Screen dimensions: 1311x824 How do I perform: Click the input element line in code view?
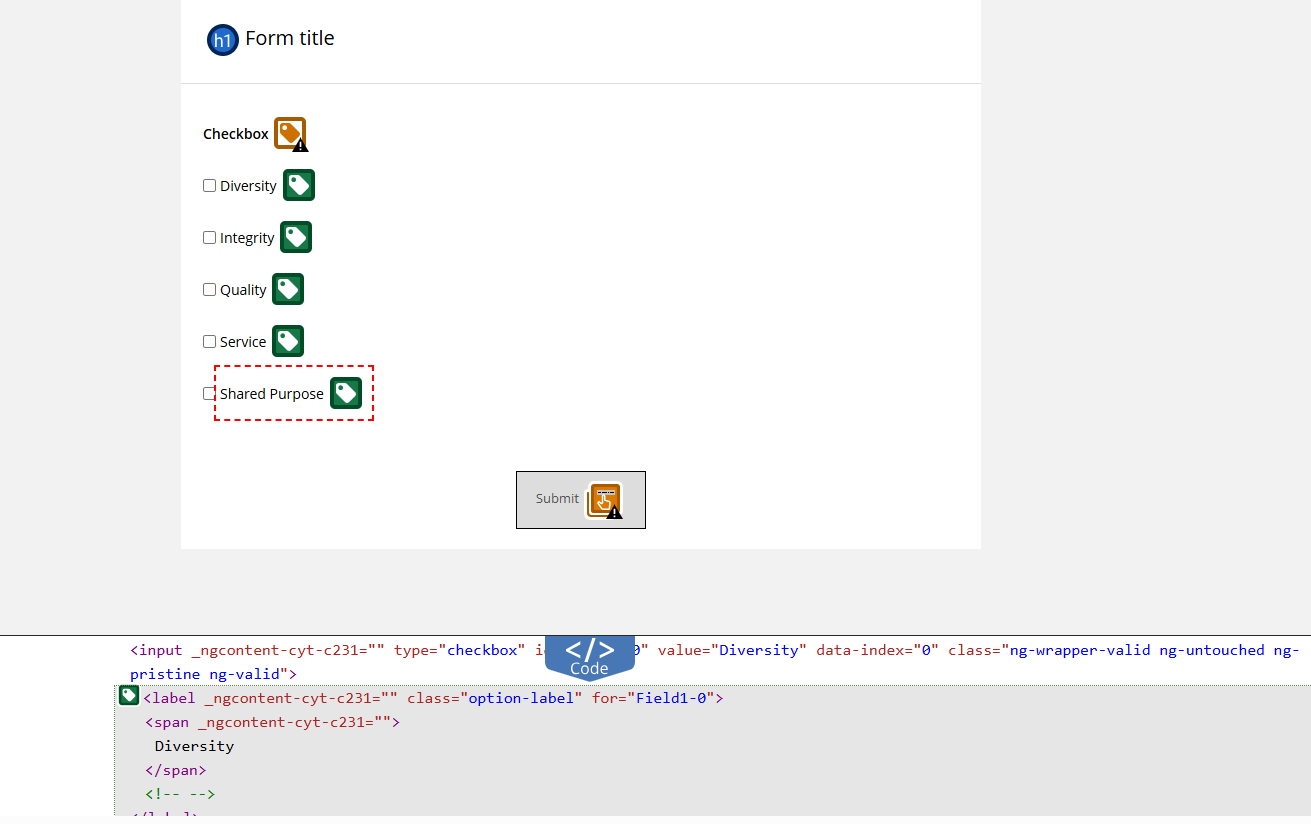tap(714, 662)
